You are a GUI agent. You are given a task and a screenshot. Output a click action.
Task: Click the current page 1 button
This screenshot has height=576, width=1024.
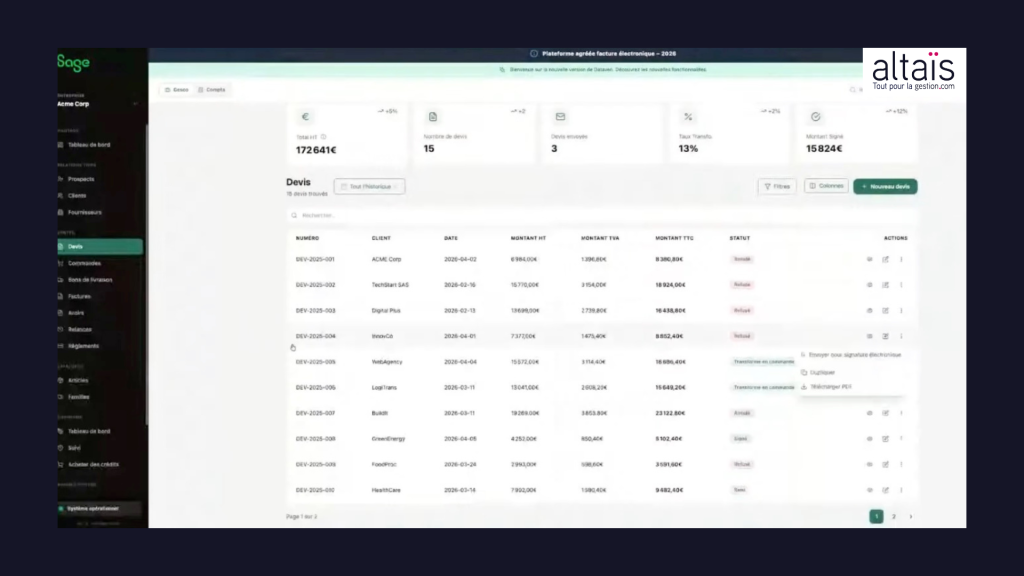[876, 517]
